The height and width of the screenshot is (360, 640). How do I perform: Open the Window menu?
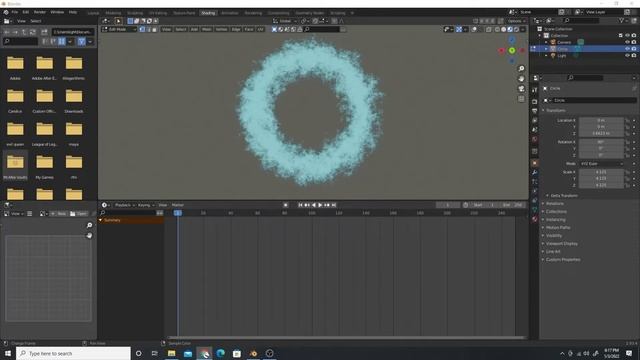57,12
